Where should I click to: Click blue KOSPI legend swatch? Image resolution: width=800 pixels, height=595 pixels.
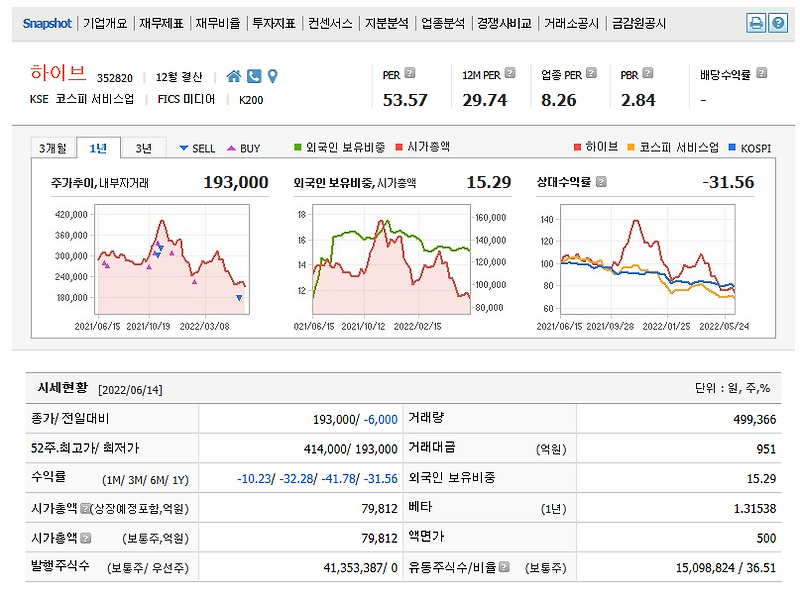point(732,147)
